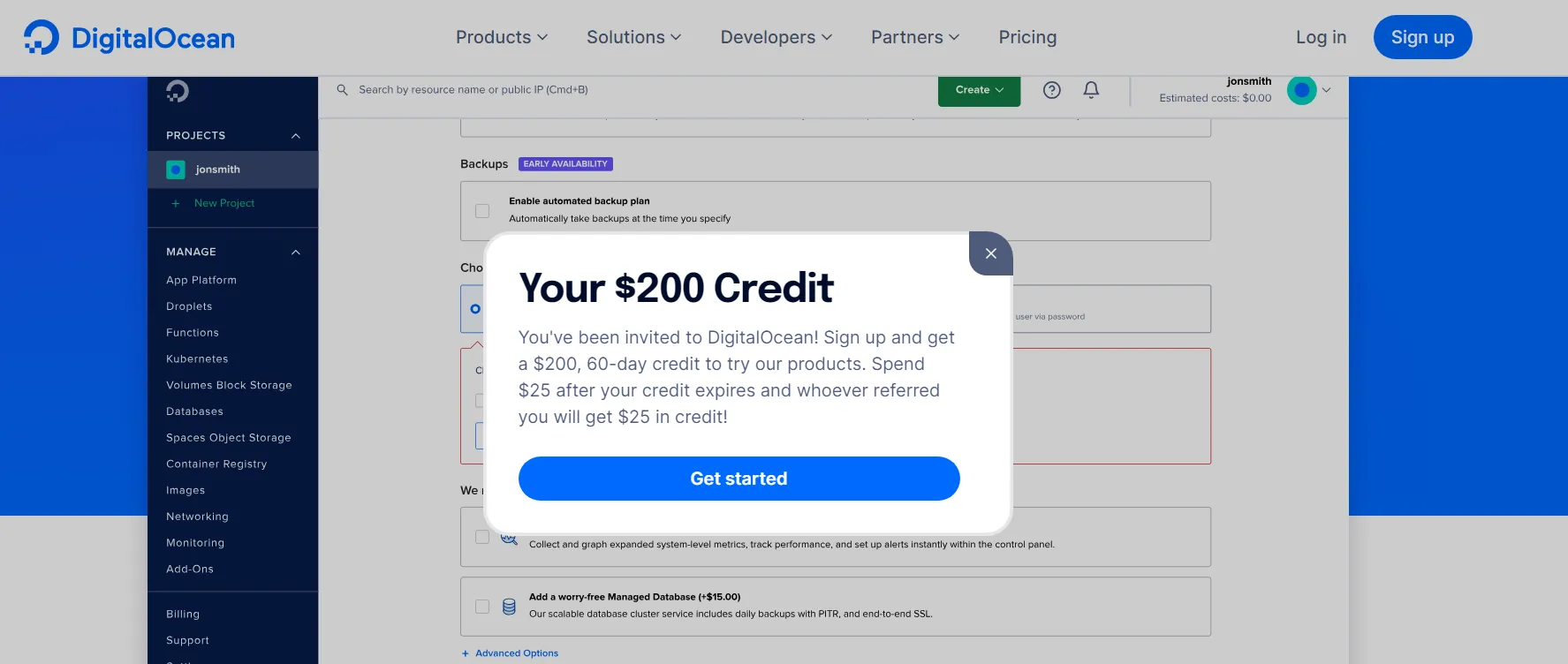Image resolution: width=1568 pixels, height=664 pixels.
Task: Click the DigitalOcean logo in the top bar
Action: click(x=129, y=37)
